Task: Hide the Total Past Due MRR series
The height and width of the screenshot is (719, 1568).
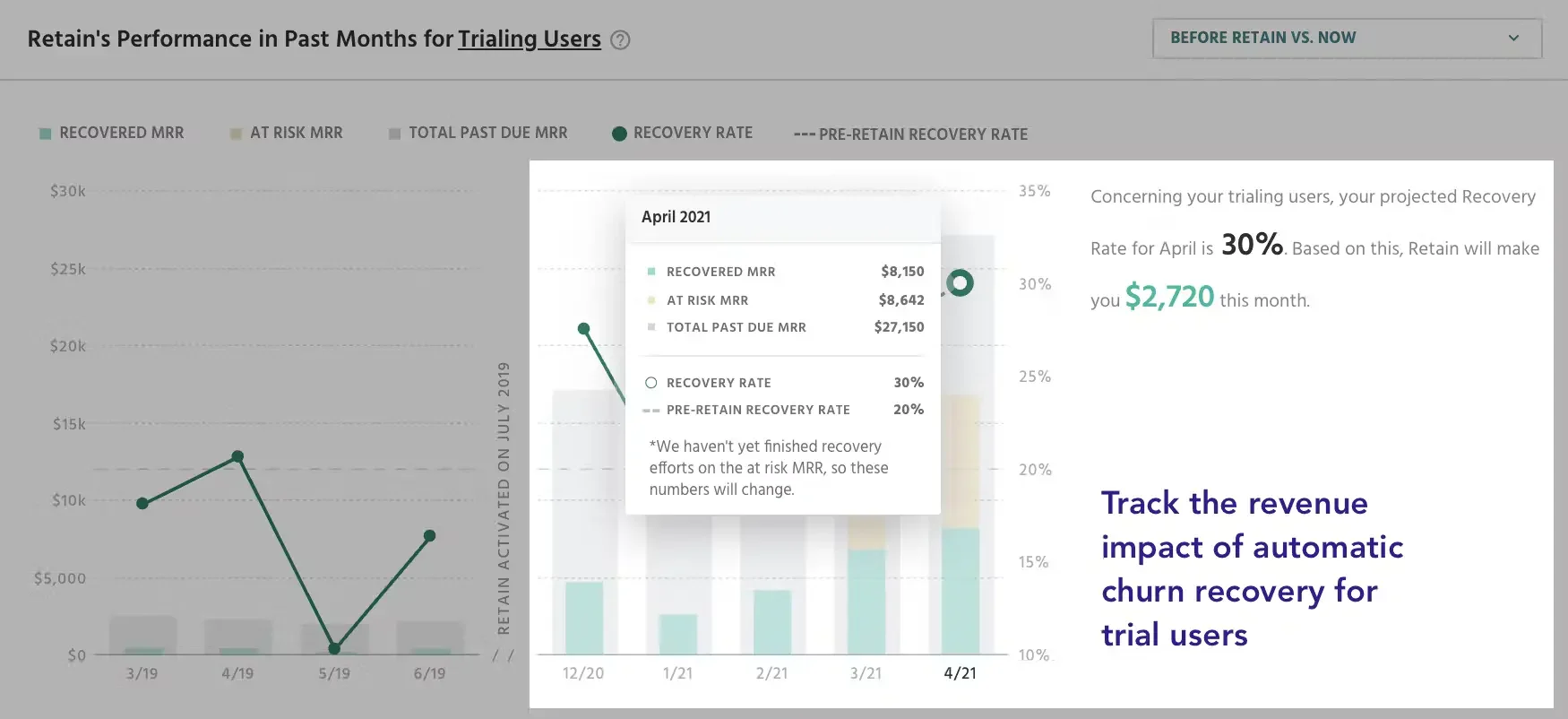Action: 487,133
